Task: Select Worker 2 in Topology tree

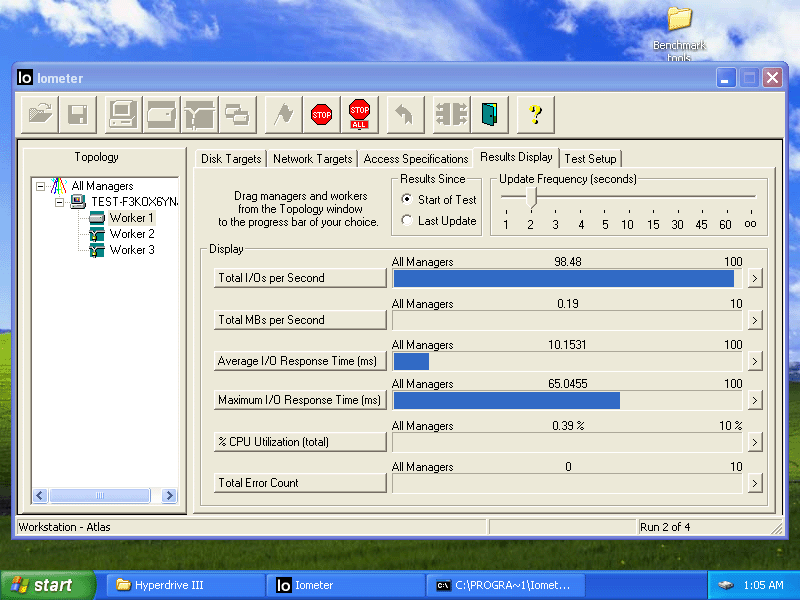Action: (x=132, y=234)
